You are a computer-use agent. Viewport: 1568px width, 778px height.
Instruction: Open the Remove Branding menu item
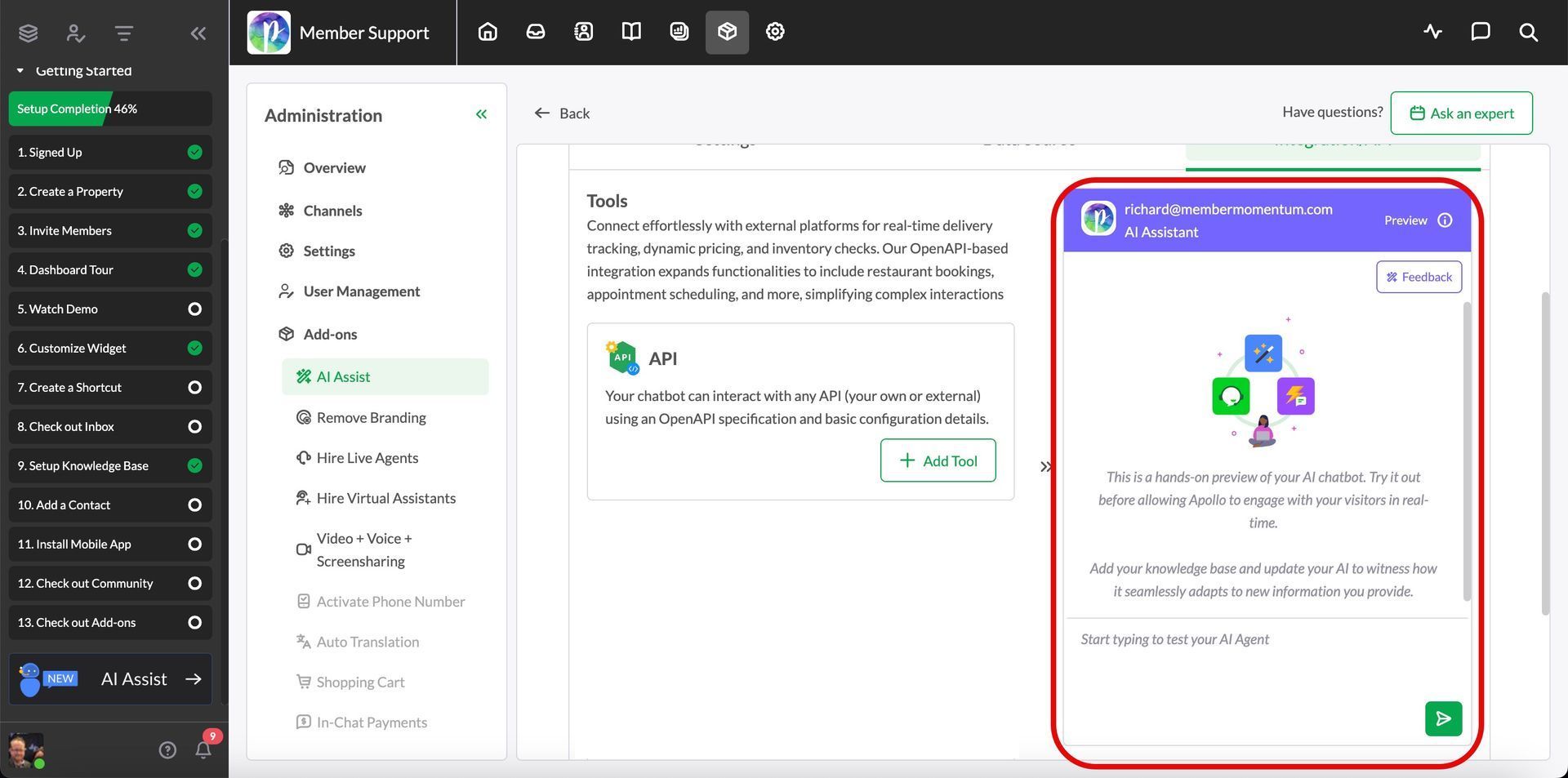pyautogui.click(x=371, y=417)
